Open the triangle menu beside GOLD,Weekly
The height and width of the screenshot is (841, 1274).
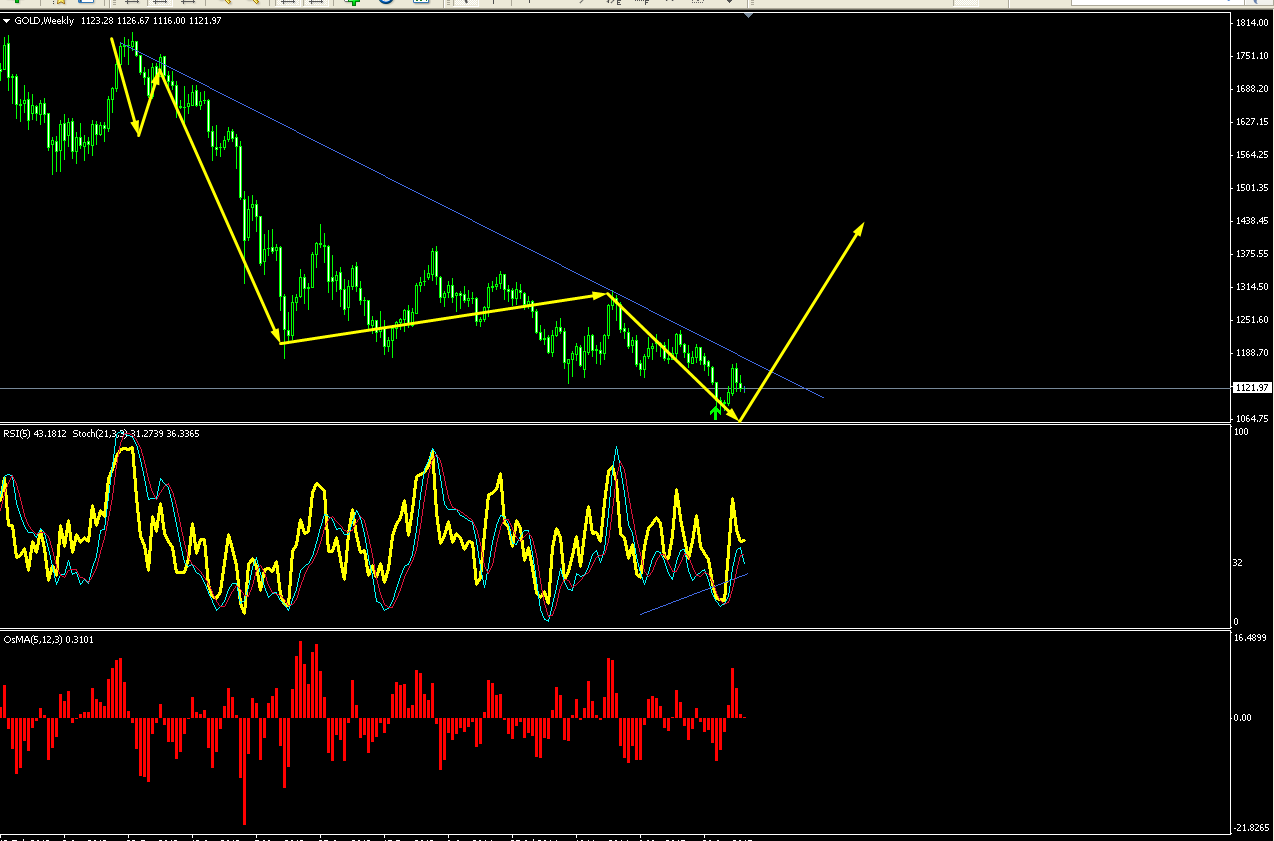click(7, 20)
